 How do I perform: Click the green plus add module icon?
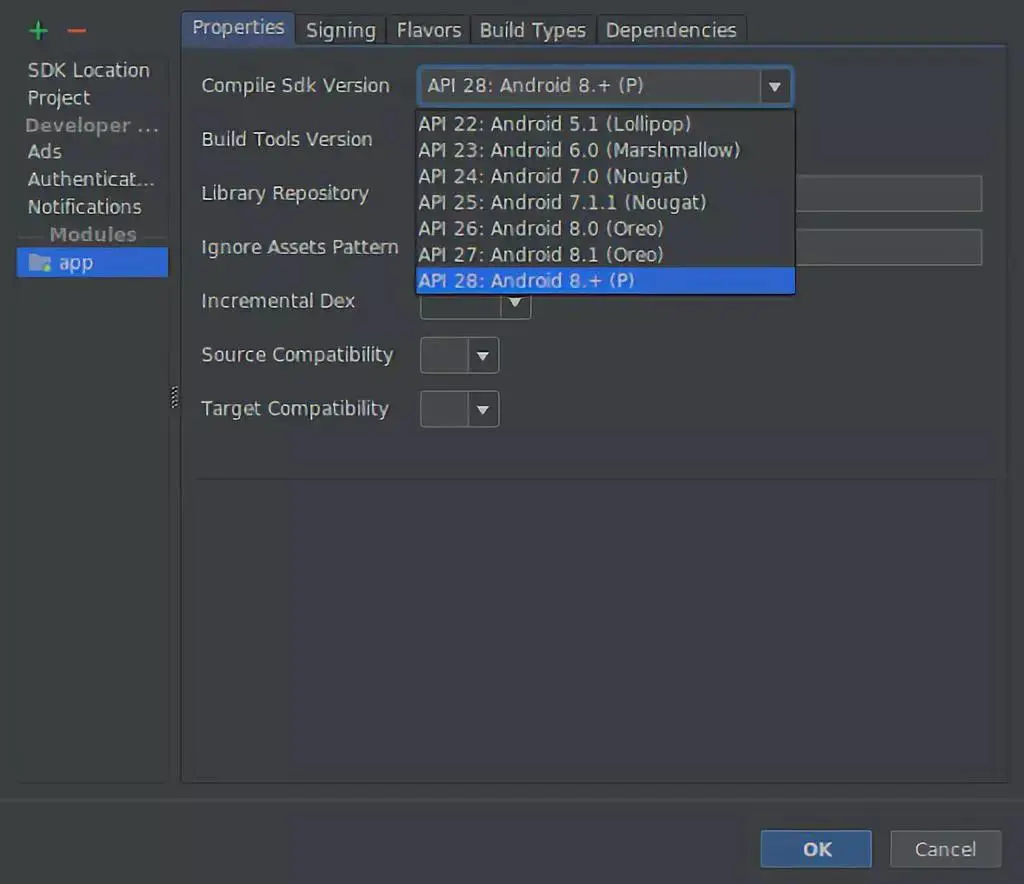(x=39, y=31)
